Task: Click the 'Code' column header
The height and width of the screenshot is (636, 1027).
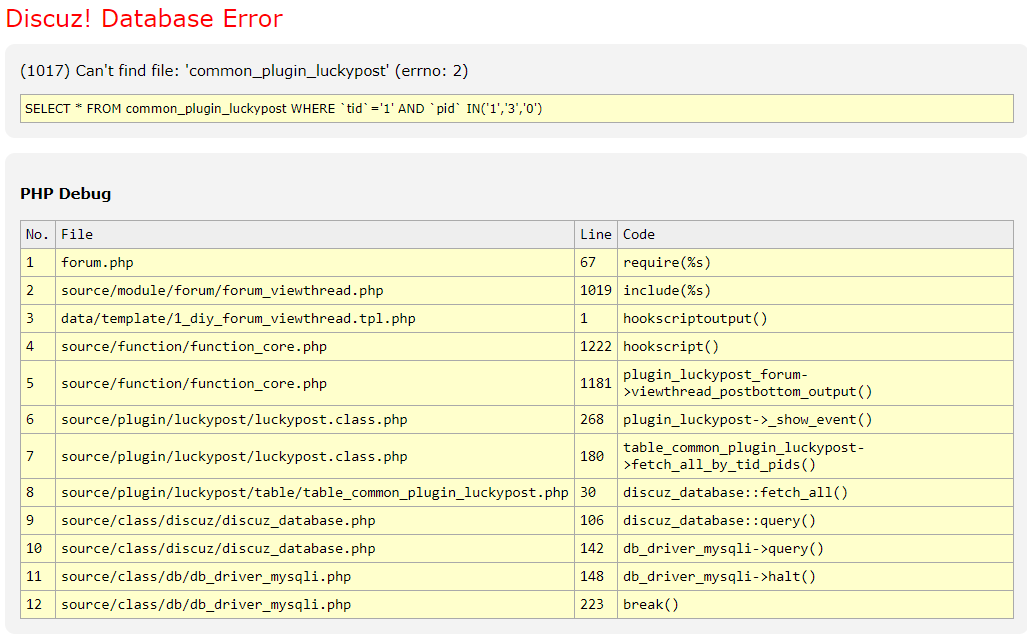Action: coord(815,234)
